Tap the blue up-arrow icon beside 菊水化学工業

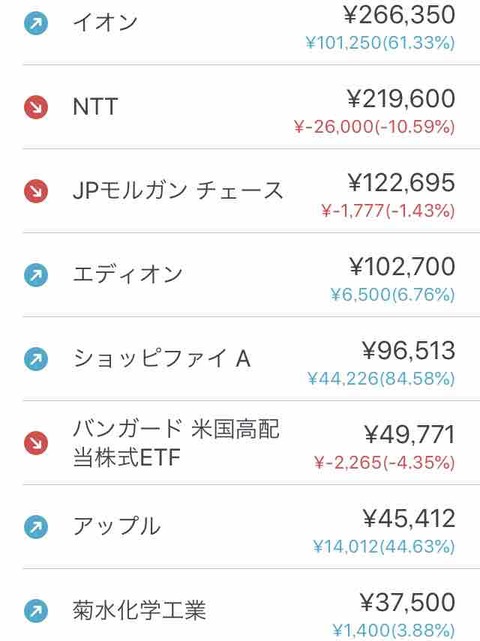36,611
